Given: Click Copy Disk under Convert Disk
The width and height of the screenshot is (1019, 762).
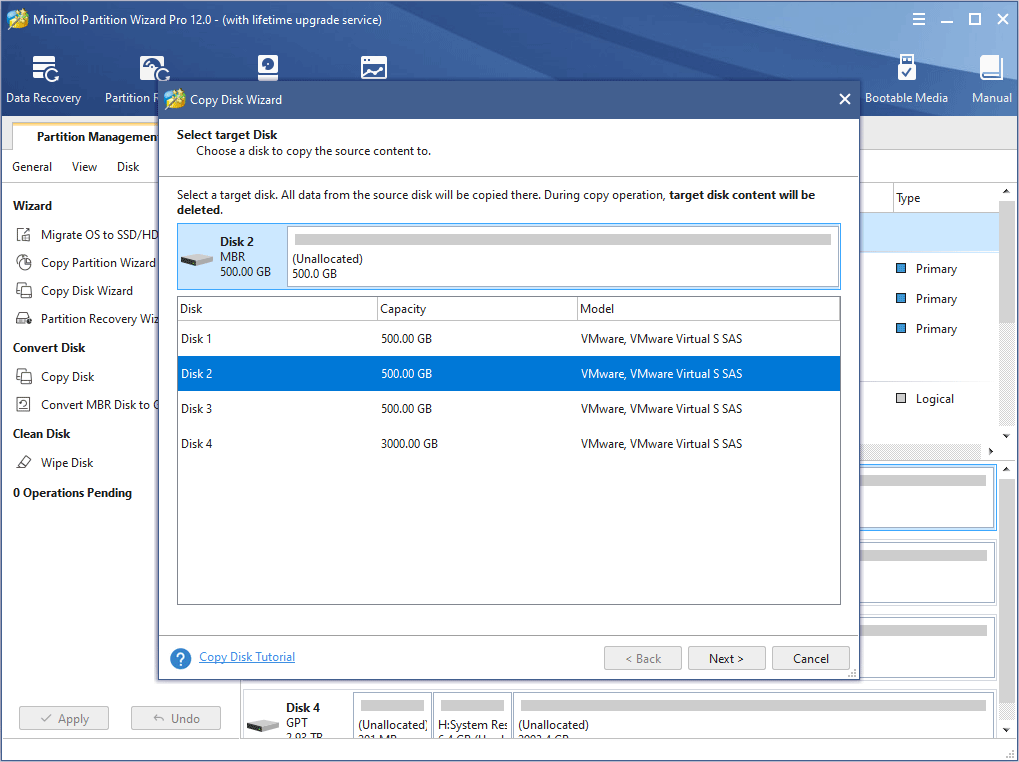Looking at the screenshot, I should tap(55, 377).
